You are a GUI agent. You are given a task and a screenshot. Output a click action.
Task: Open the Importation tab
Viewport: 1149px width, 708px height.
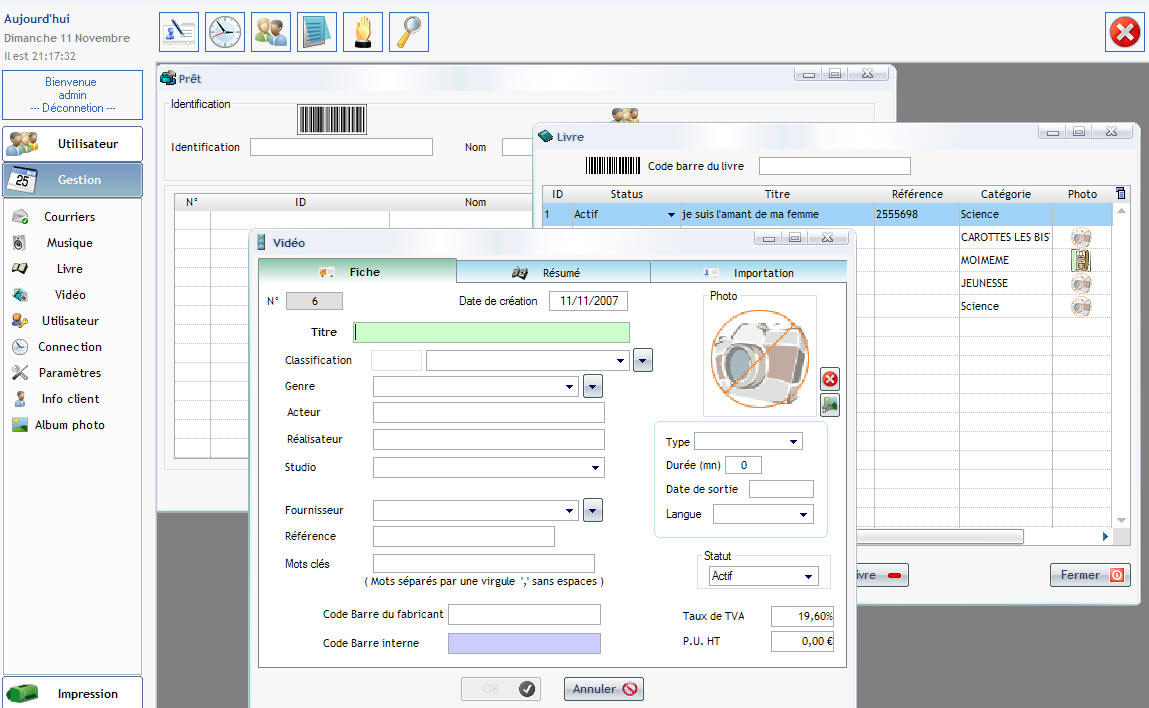pyautogui.click(x=749, y=272)
